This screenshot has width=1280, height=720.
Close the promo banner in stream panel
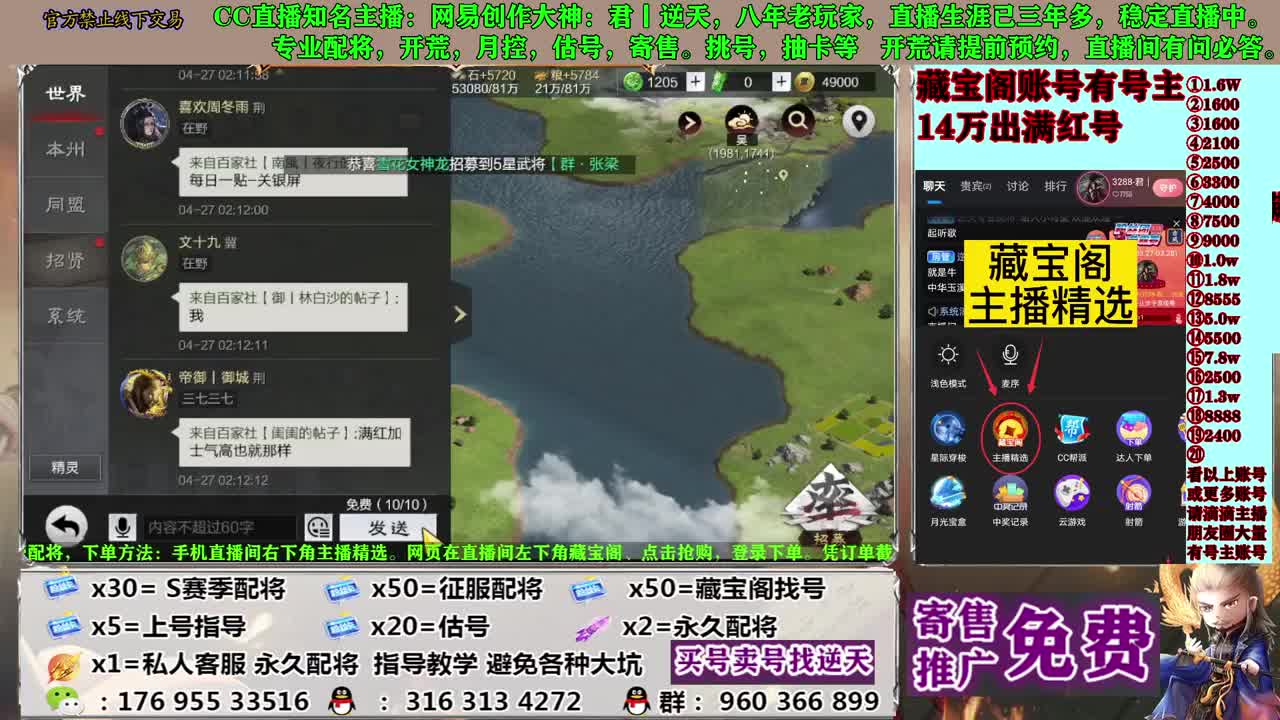click(1177, 224)
